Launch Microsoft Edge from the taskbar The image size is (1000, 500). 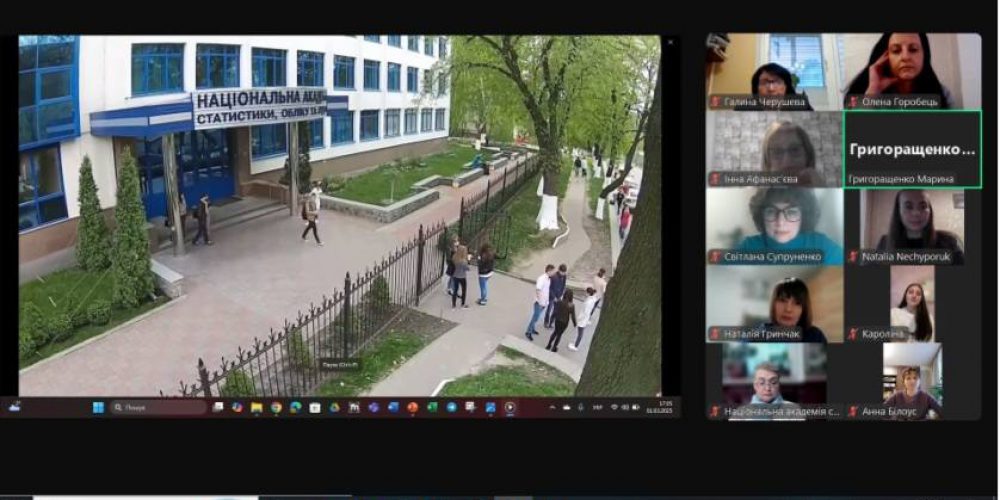295,408
